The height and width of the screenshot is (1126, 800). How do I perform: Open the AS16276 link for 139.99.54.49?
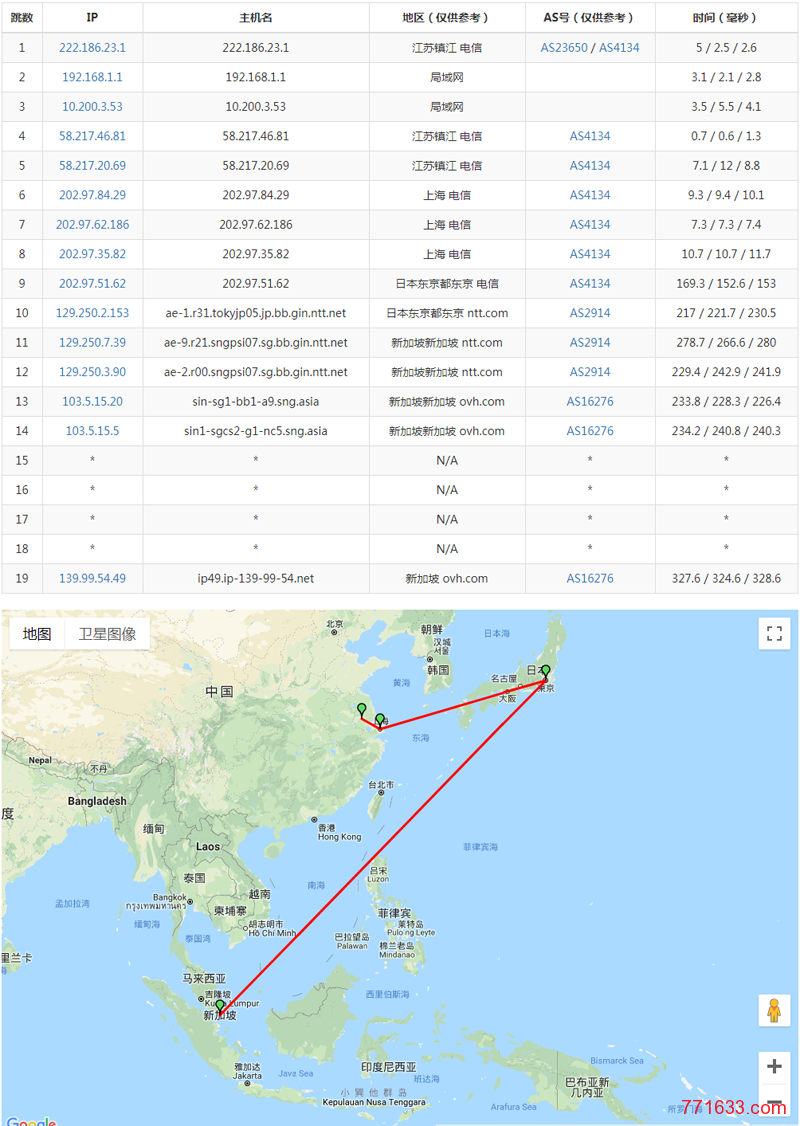click(x=590, y=578)
